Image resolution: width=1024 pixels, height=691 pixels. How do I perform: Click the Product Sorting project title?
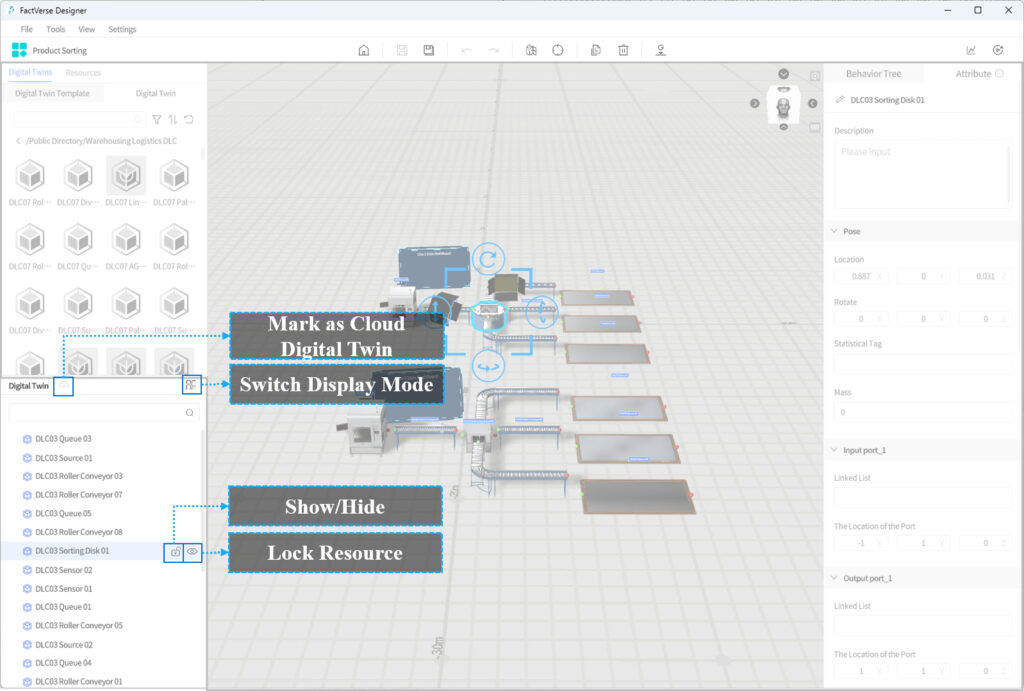click(59, 50)
